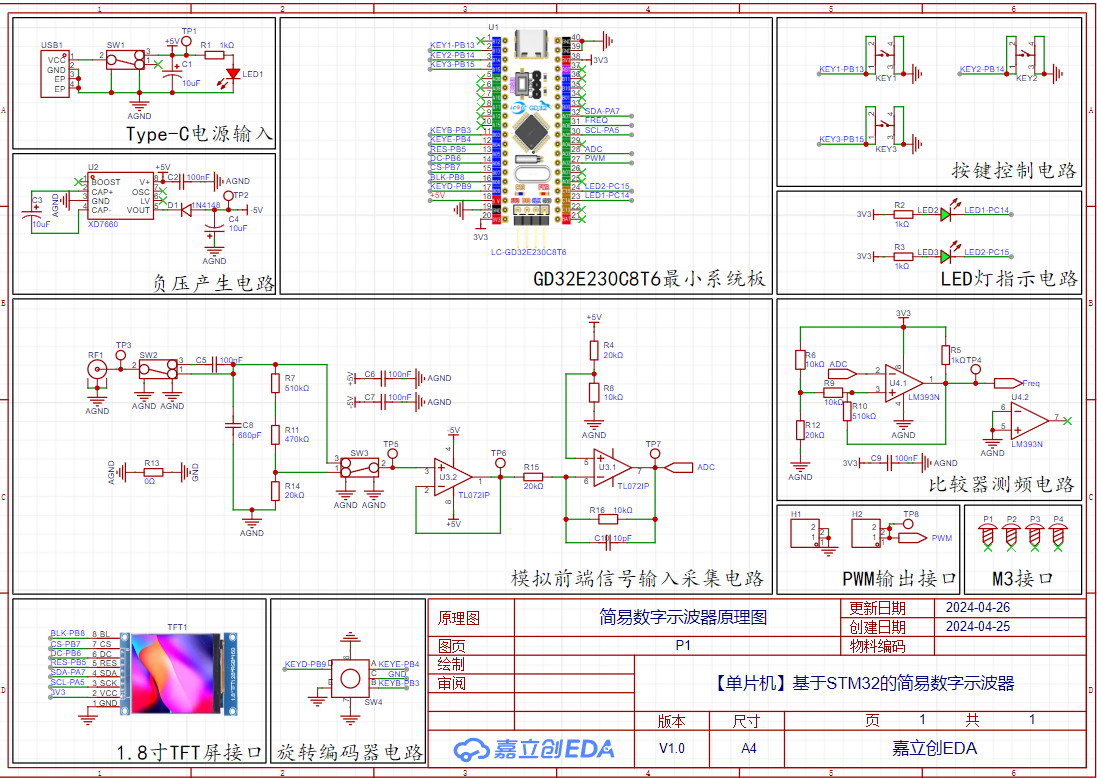Click the Freq net port output flag
1097x778 pixels.
coord(1007,382)
